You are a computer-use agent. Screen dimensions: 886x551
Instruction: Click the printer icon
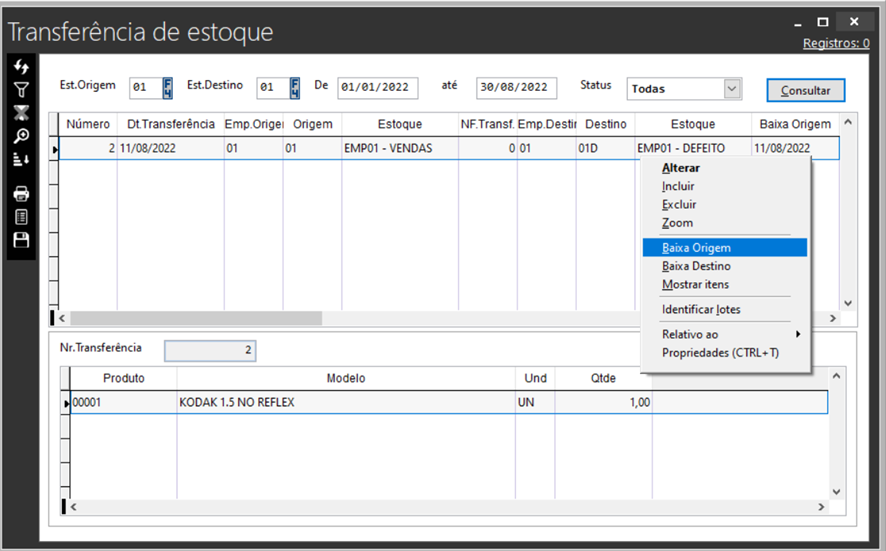pos(21,194)
